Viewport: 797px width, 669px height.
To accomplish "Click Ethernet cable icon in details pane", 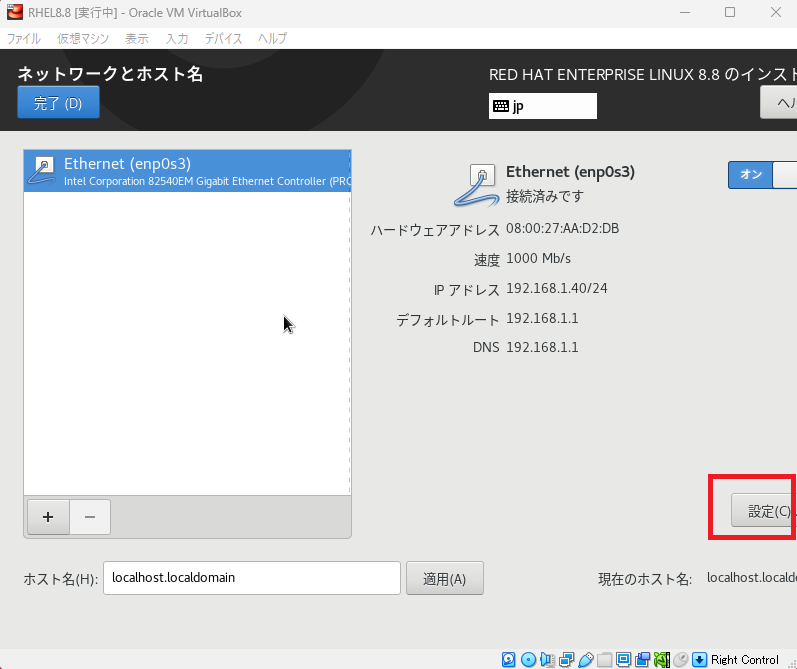I will [477, 185].
